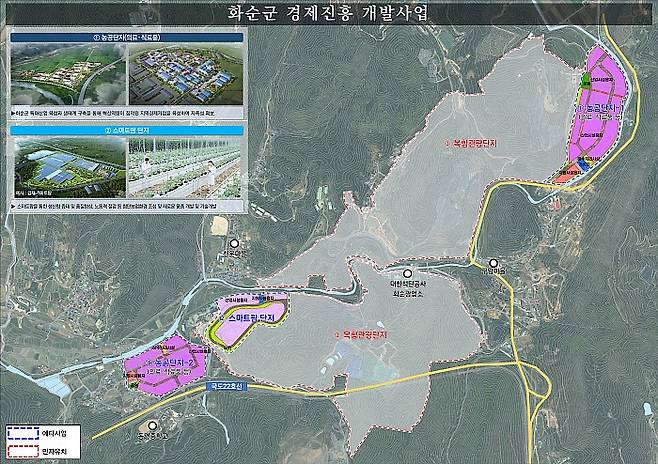Click the '농공단지-2' label in the magenta zone
658x464 pixels.
pyautogui.click(x=168, y=362)
